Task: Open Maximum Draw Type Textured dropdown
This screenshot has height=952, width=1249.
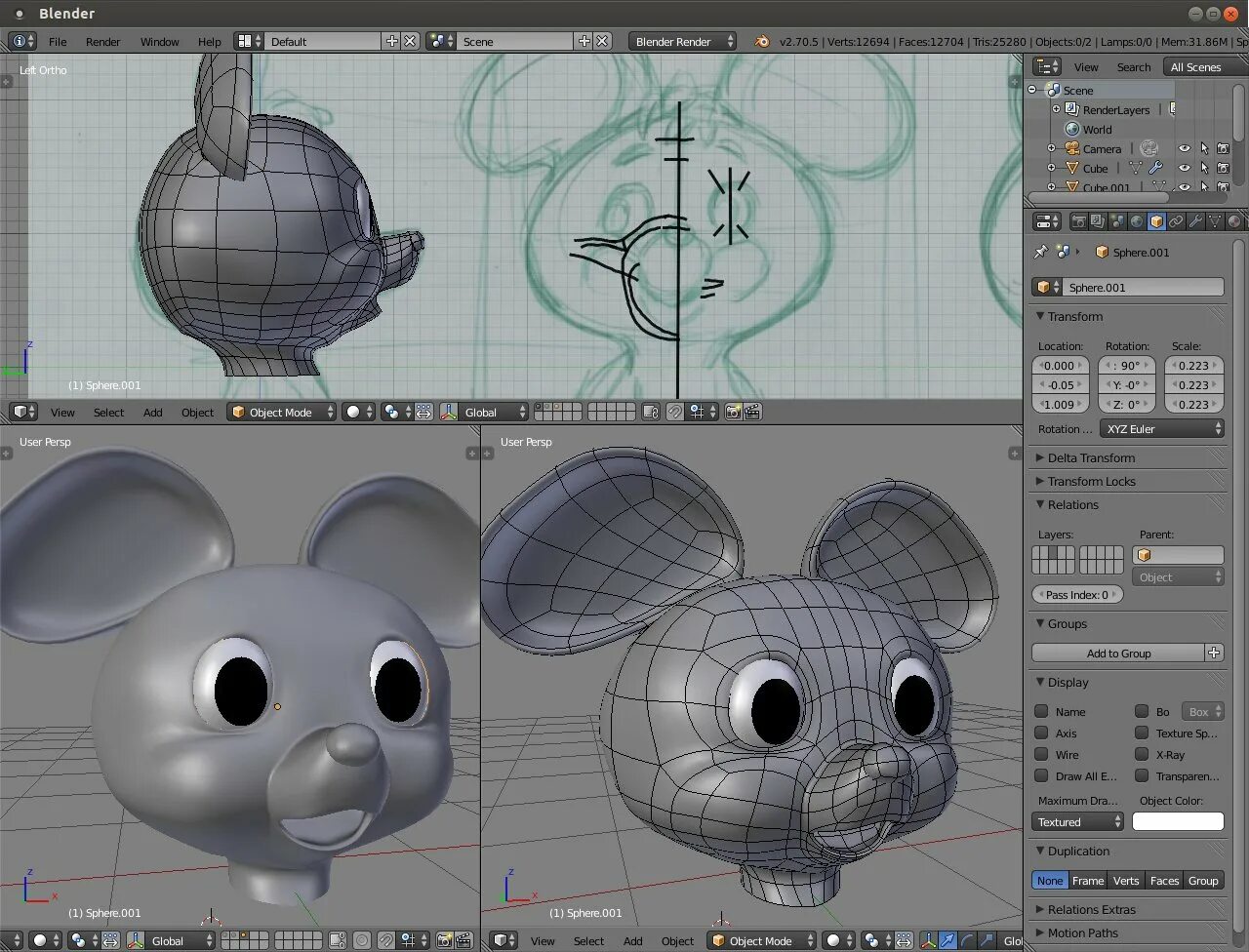Action: [1078, 821]
